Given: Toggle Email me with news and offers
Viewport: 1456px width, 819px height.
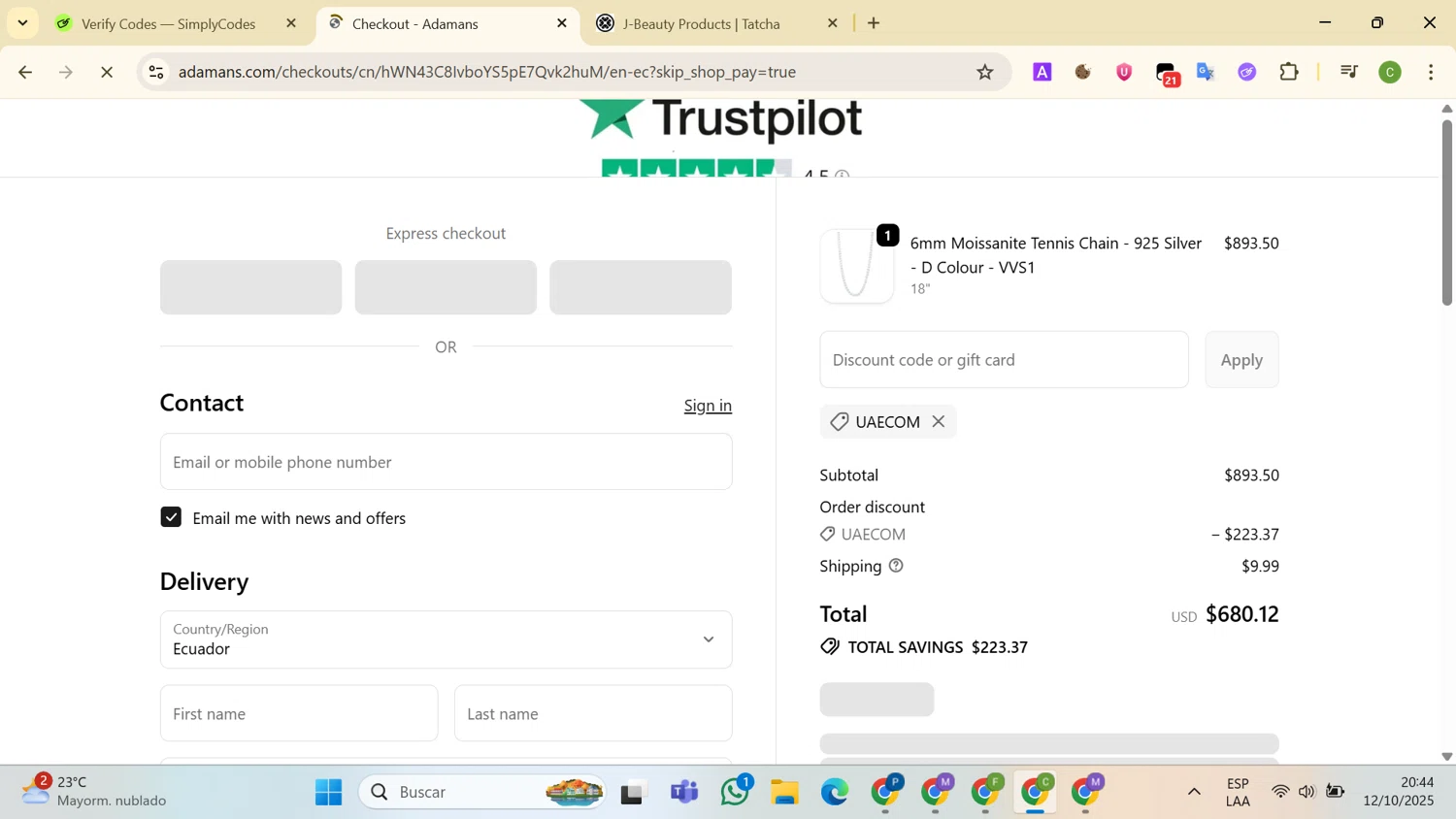Looking at the screenshot, I should [x=171, y=517].
